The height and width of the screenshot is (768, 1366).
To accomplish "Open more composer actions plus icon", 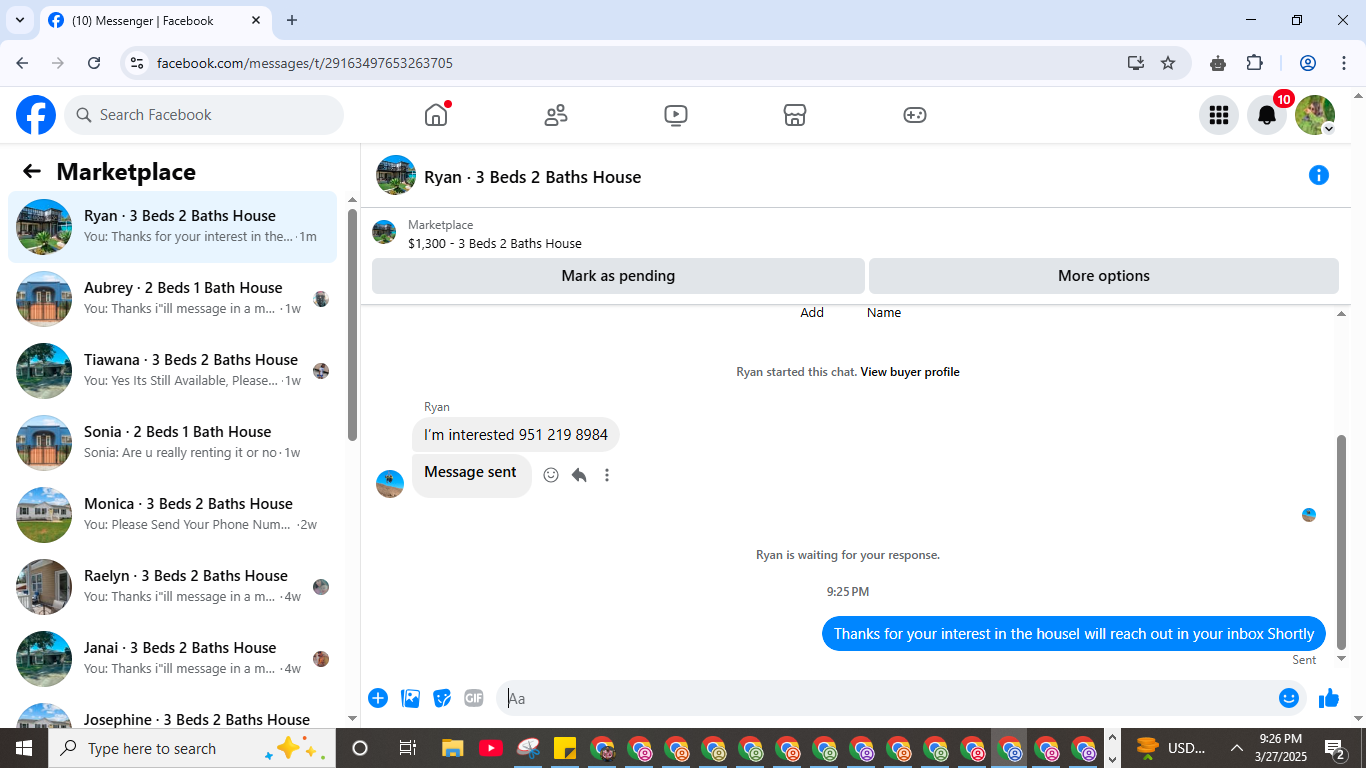I will point(378,698).
